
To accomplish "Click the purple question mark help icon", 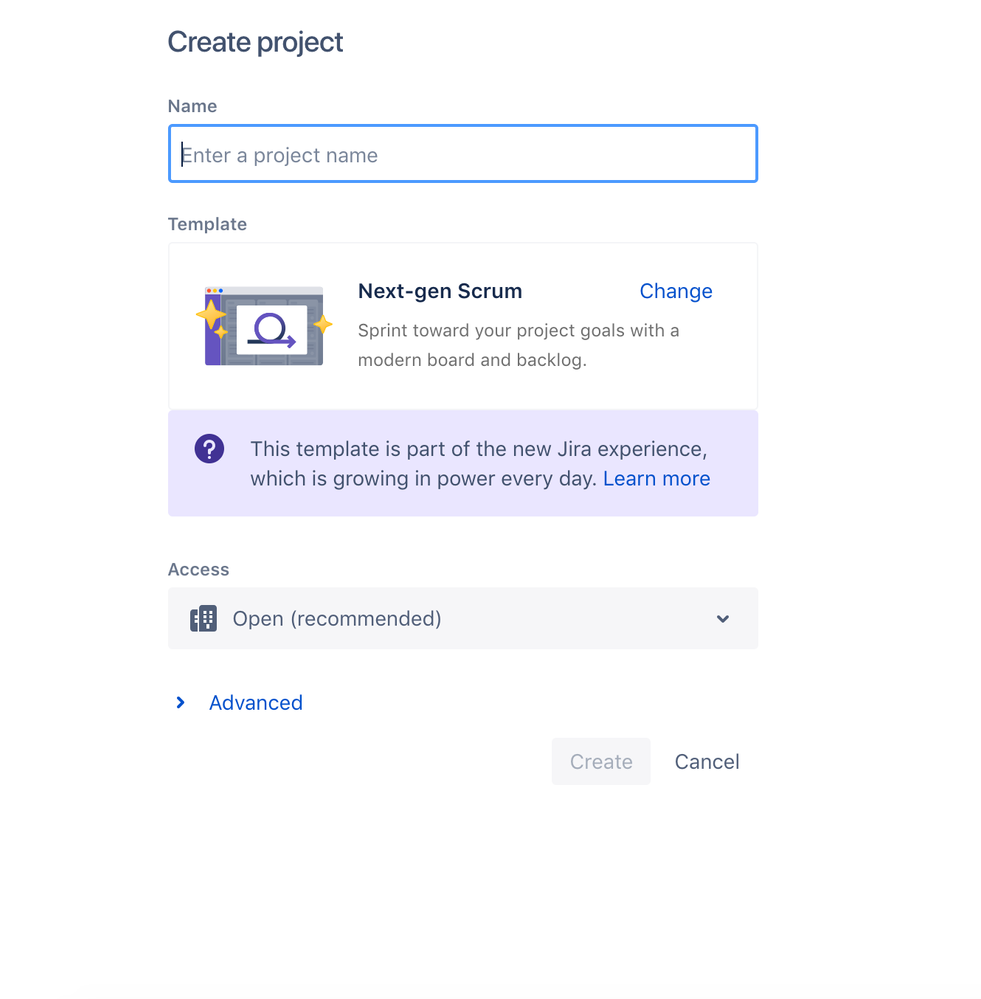I will [209, 448].
